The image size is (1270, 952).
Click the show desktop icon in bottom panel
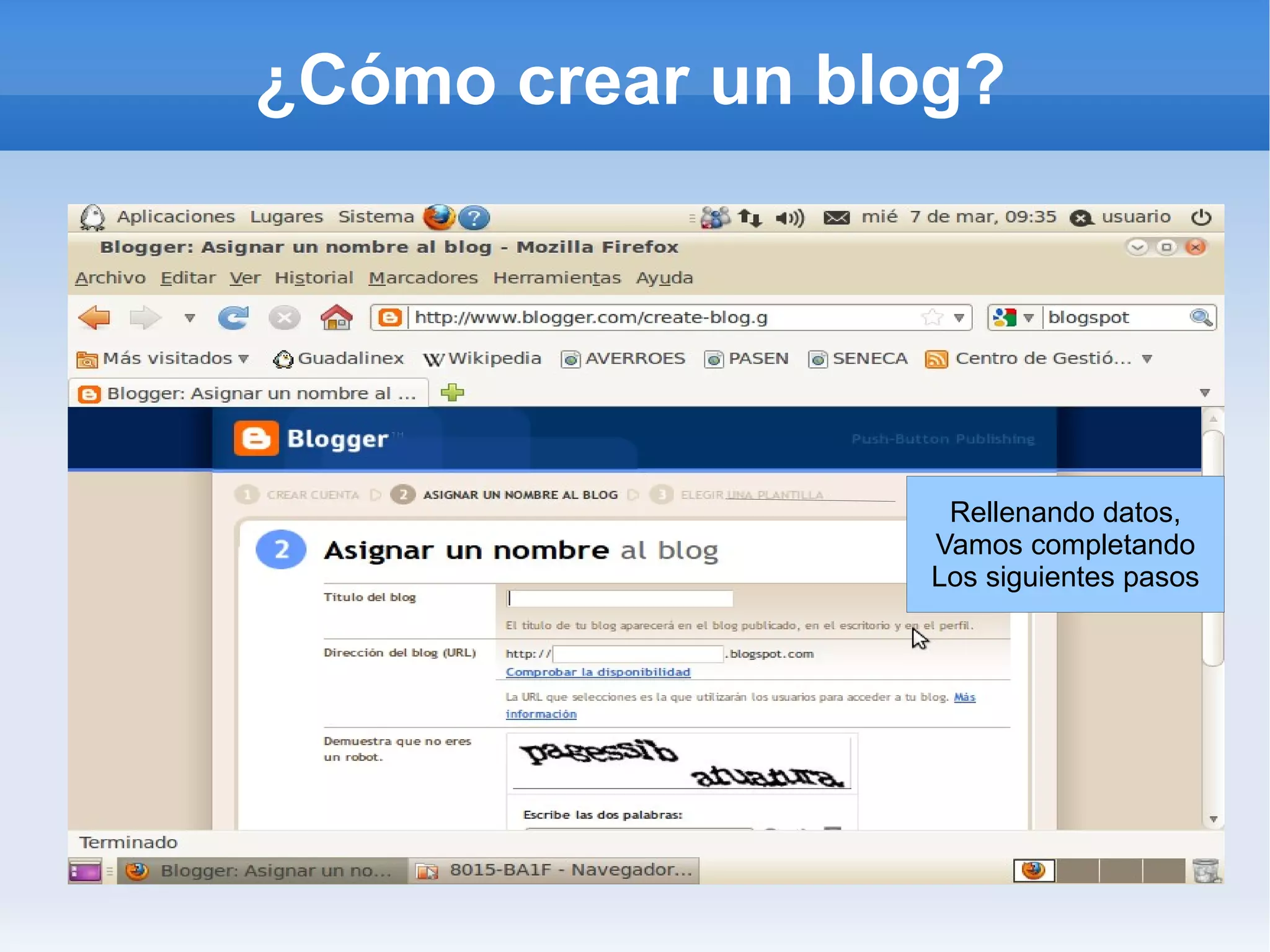[85, 871]
